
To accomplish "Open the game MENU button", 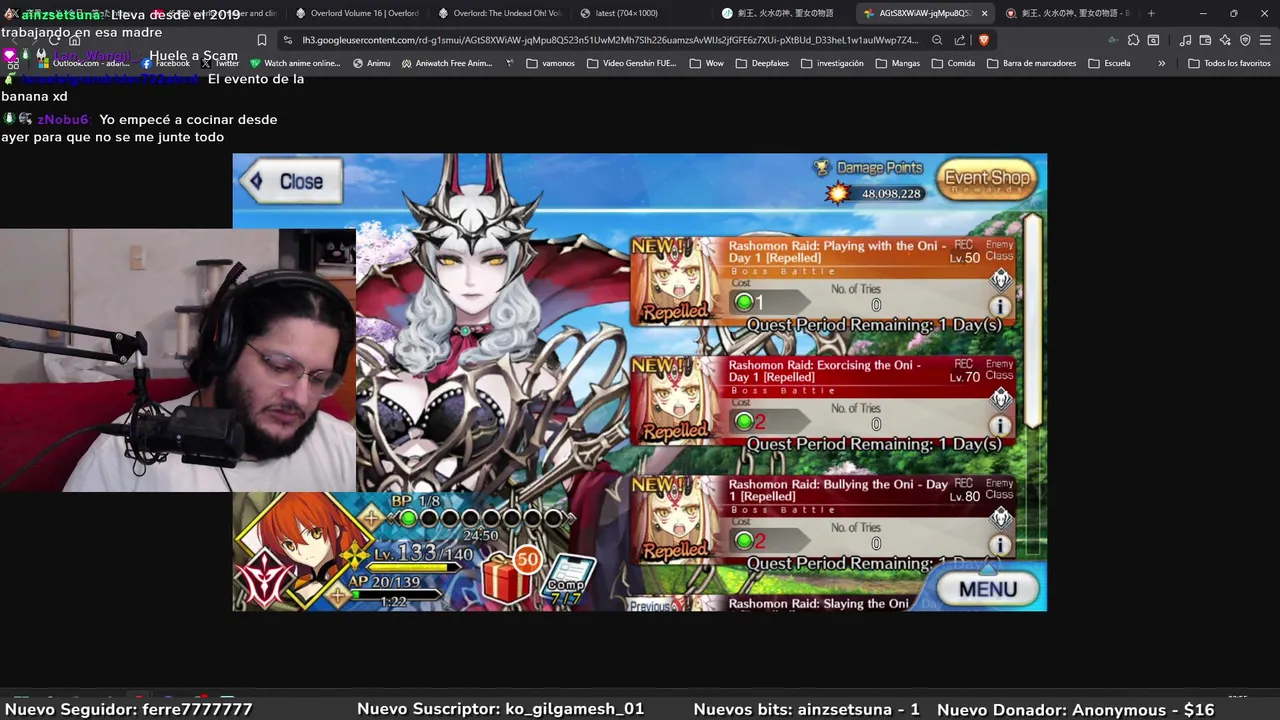I will point(987,589).
